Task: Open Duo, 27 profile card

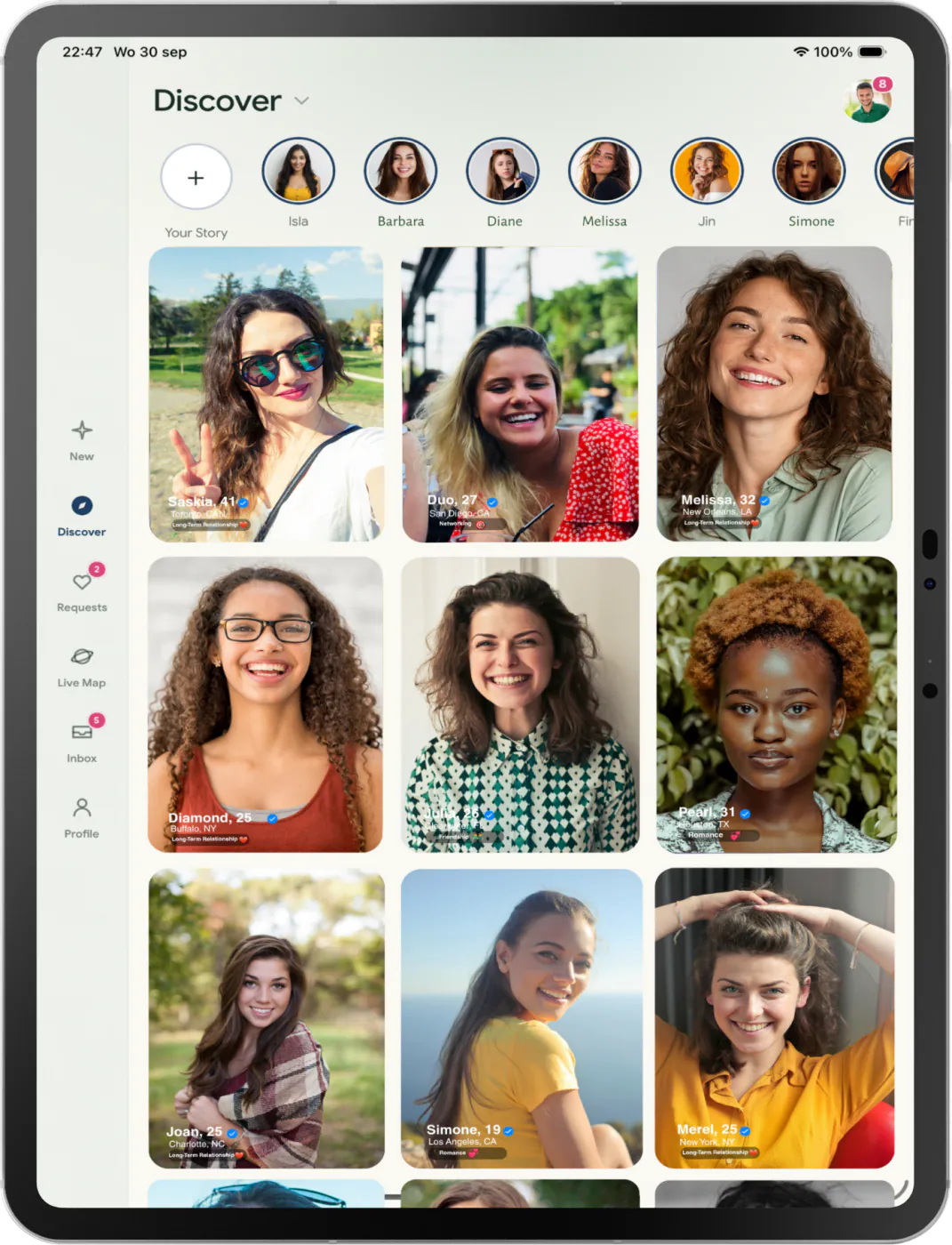Action: pyautogui.click(x=520, y=394)
